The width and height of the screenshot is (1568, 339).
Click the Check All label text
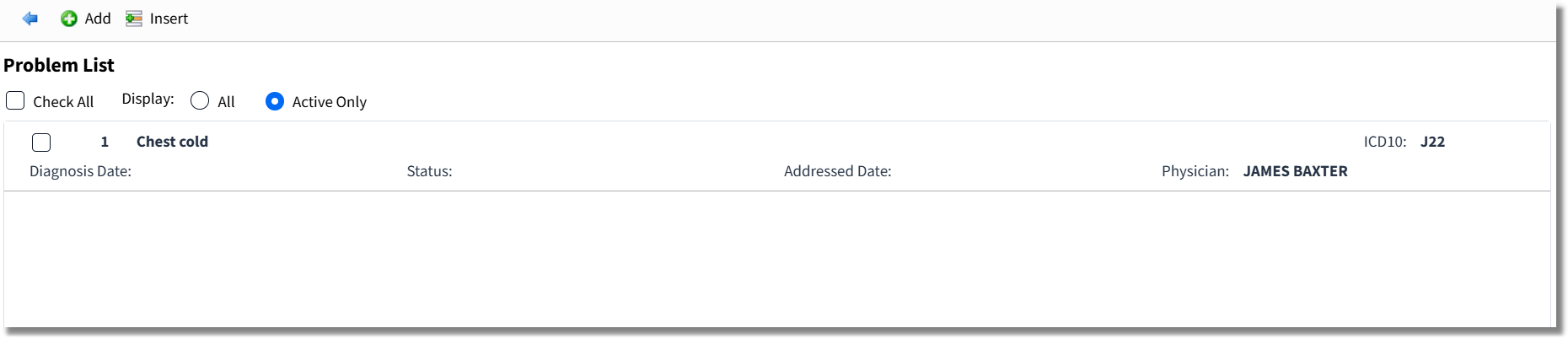tap(63, 102)
